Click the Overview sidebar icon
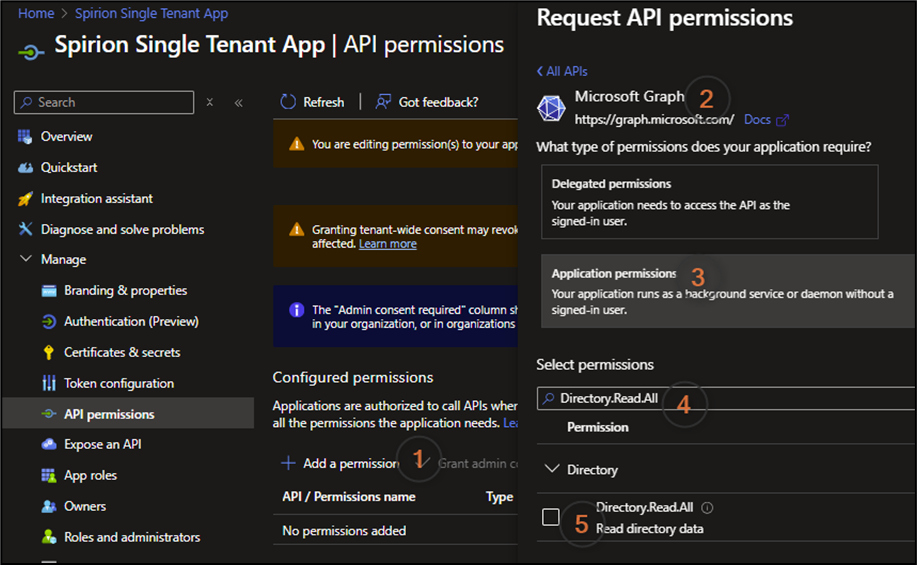Image resolution: width=917 pixels, height=565 pixels. pyautogui.click(x=25, y=137)
